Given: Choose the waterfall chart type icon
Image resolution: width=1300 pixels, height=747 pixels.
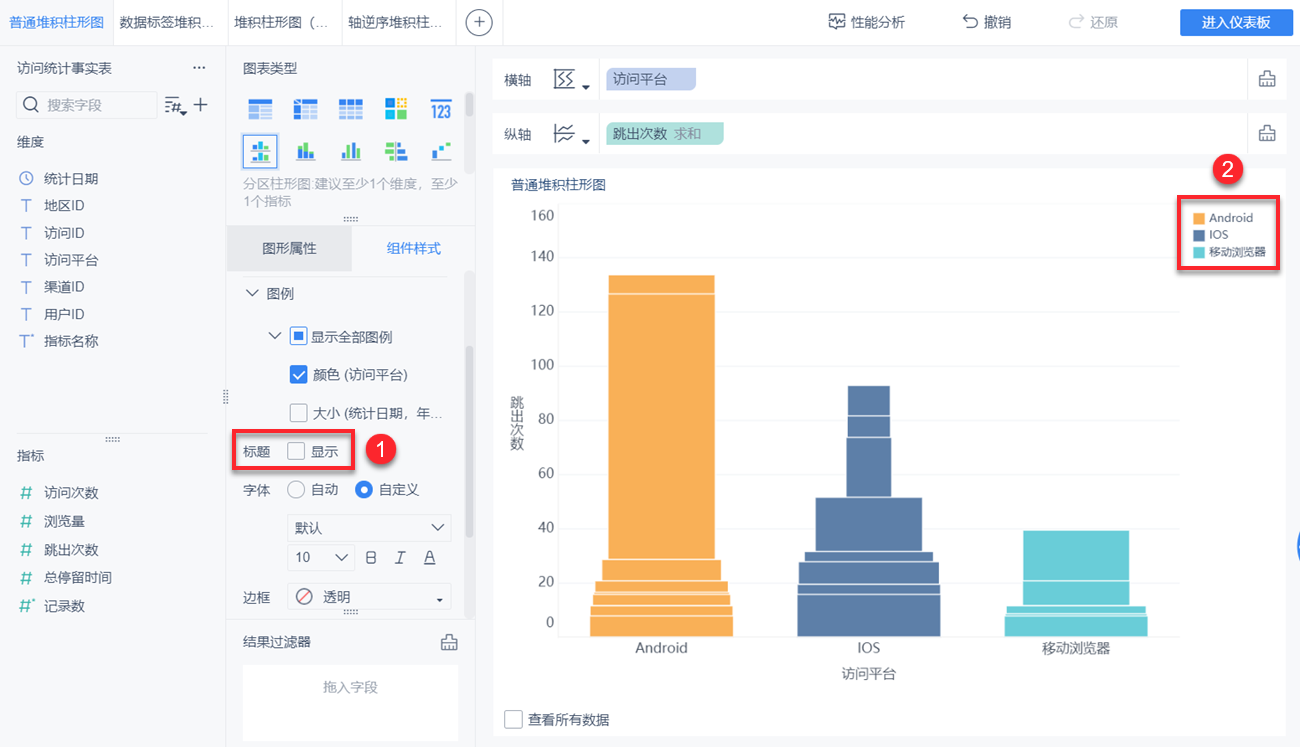Looking at the screenshot, I should point(441,152).
